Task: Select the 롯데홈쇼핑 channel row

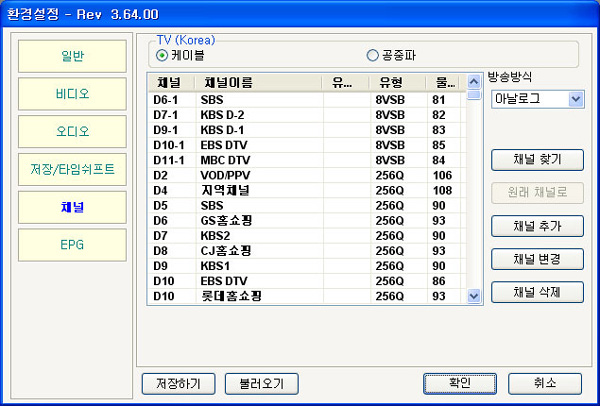Action: 307,296
